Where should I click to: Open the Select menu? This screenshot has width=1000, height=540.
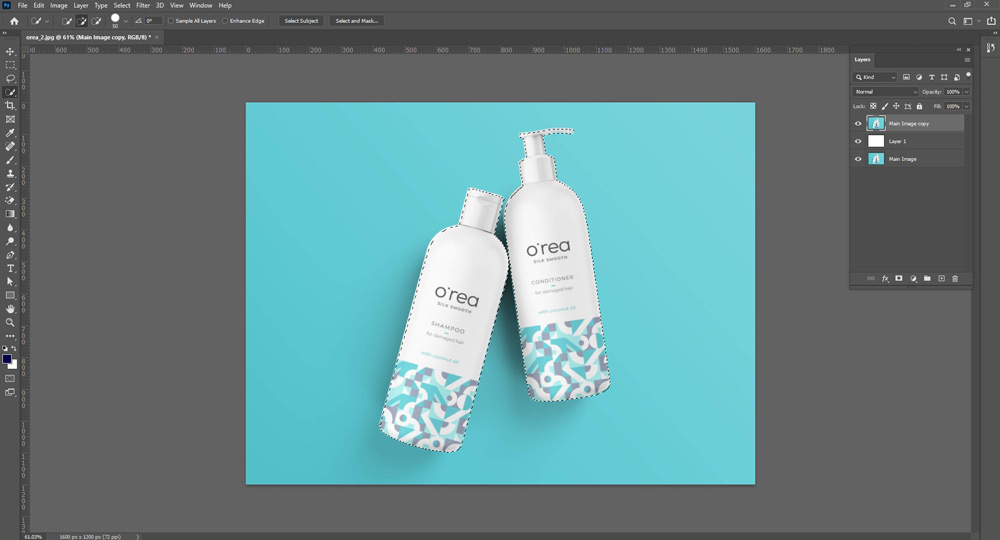[x=122, y=5]
